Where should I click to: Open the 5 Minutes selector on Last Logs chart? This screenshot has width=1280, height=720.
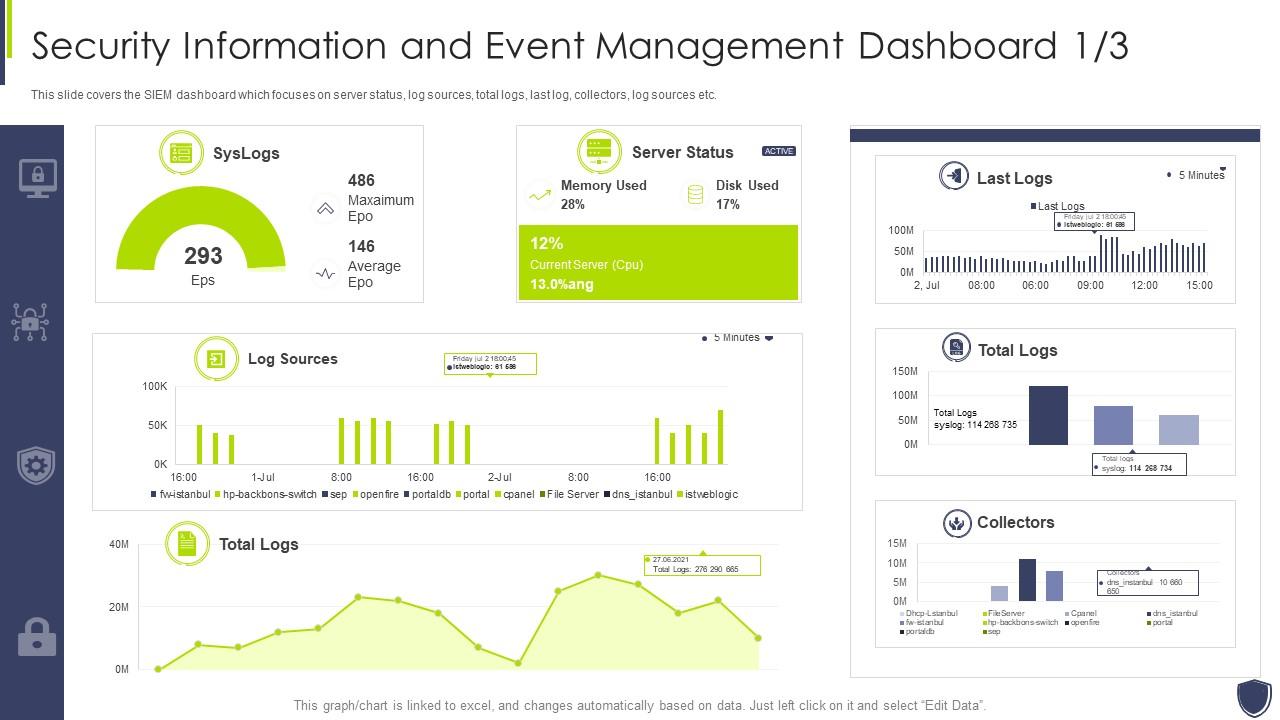1197,174
